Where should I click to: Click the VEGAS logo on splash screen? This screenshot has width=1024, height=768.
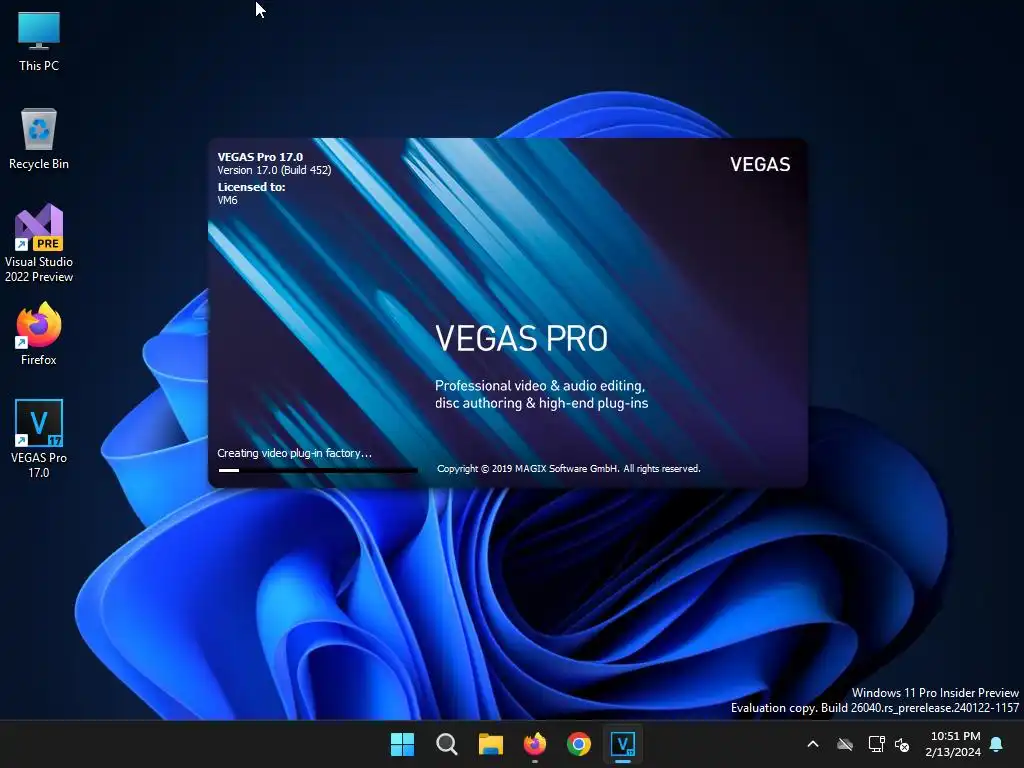coord(760,164)
